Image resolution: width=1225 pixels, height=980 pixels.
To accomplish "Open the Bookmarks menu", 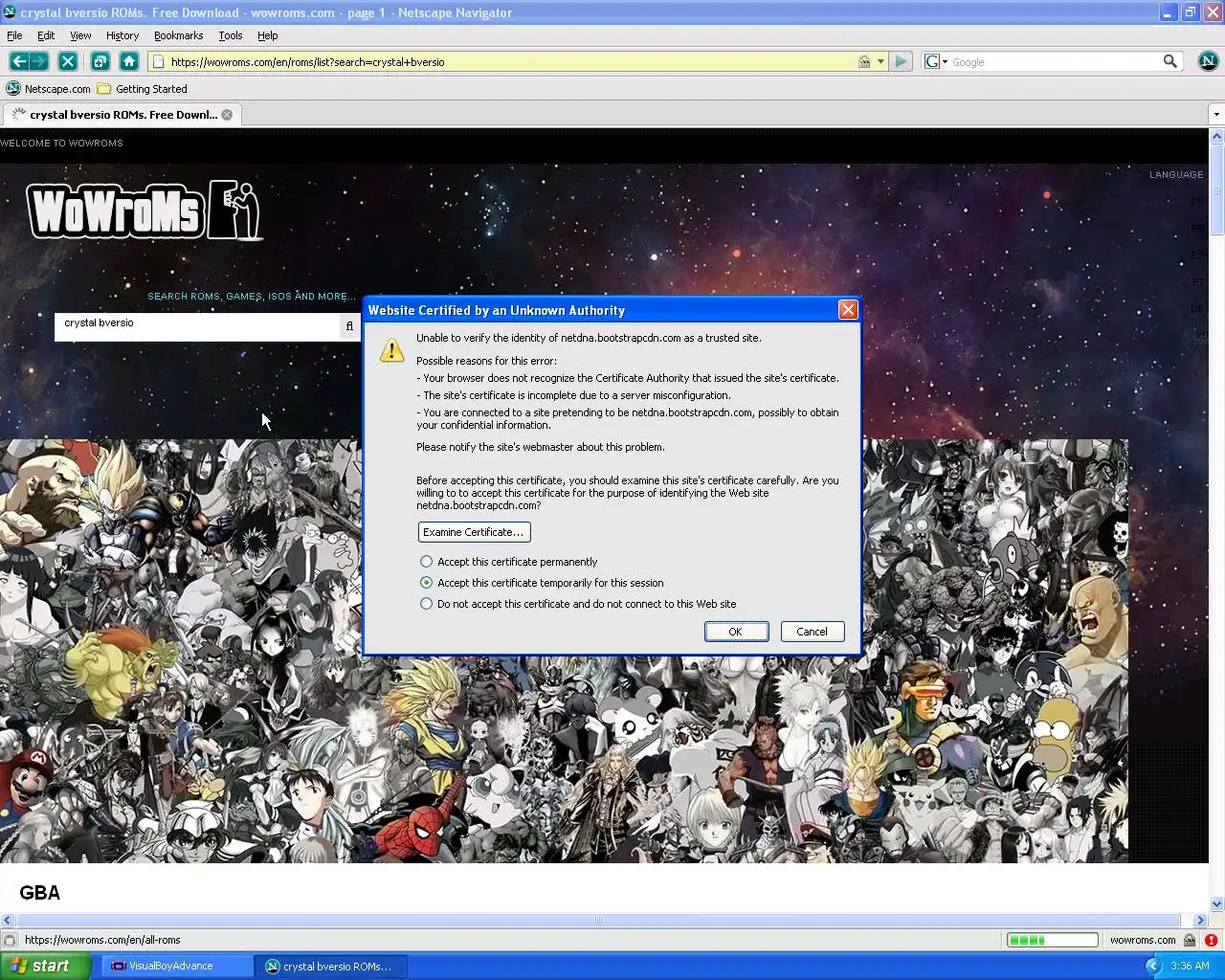I will click(x=178, y=35).
